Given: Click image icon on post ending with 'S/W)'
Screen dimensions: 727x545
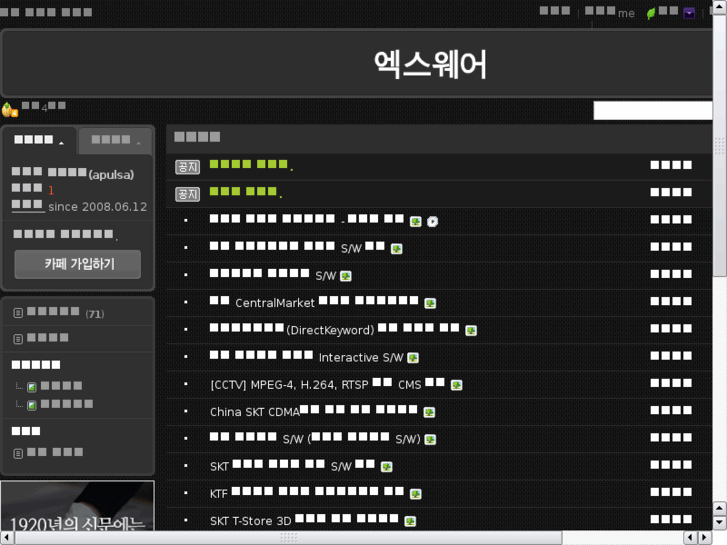Looking at the screenshot, I should click(x=430, y=439).
